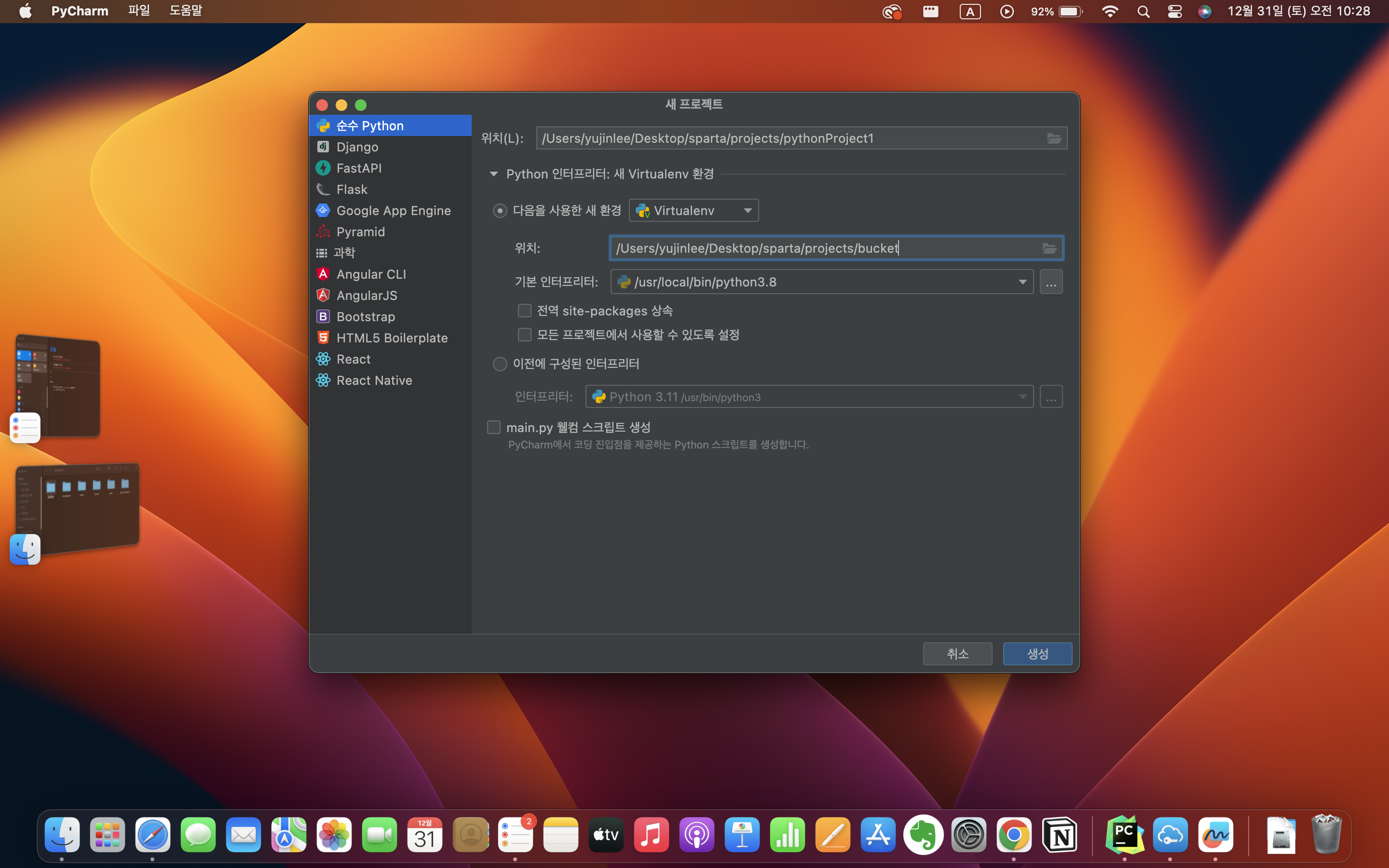The width and height of the screenshot is (1389, 868).
Task: Select Flask in the project list
Action: [x=390, y=190]
